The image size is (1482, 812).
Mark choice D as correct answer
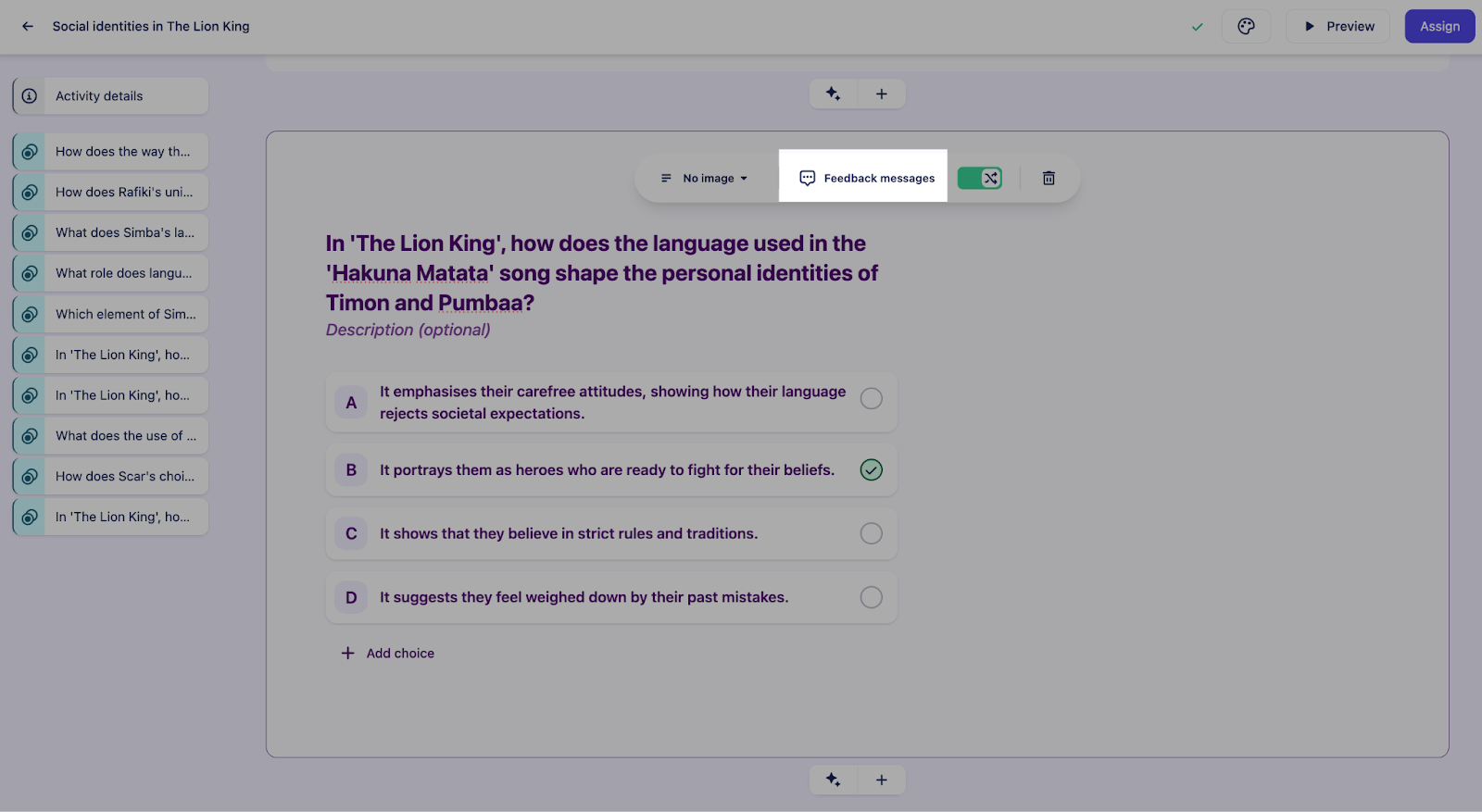coord(871,597)
